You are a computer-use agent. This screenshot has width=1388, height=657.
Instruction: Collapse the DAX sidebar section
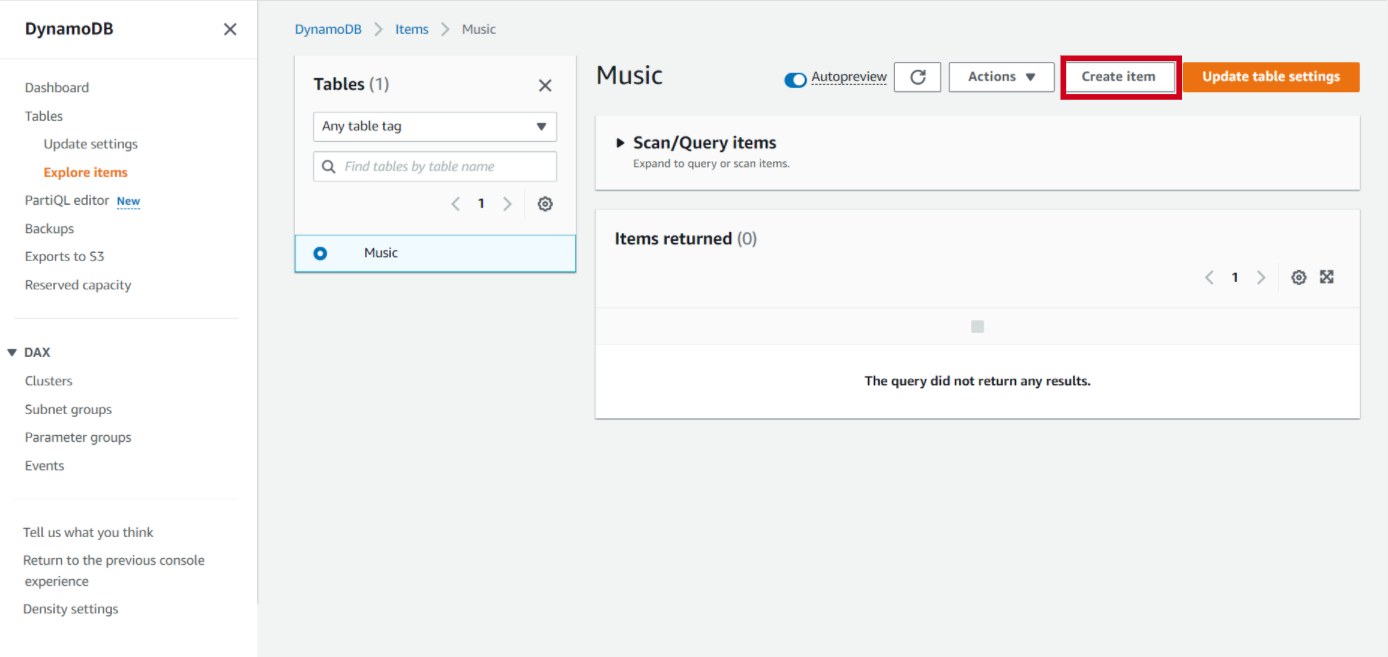12,353
